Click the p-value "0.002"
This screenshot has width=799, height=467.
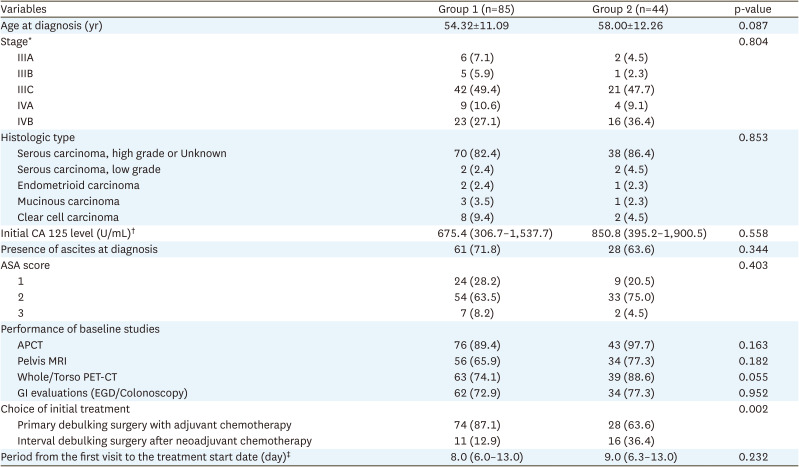point(753,409)
